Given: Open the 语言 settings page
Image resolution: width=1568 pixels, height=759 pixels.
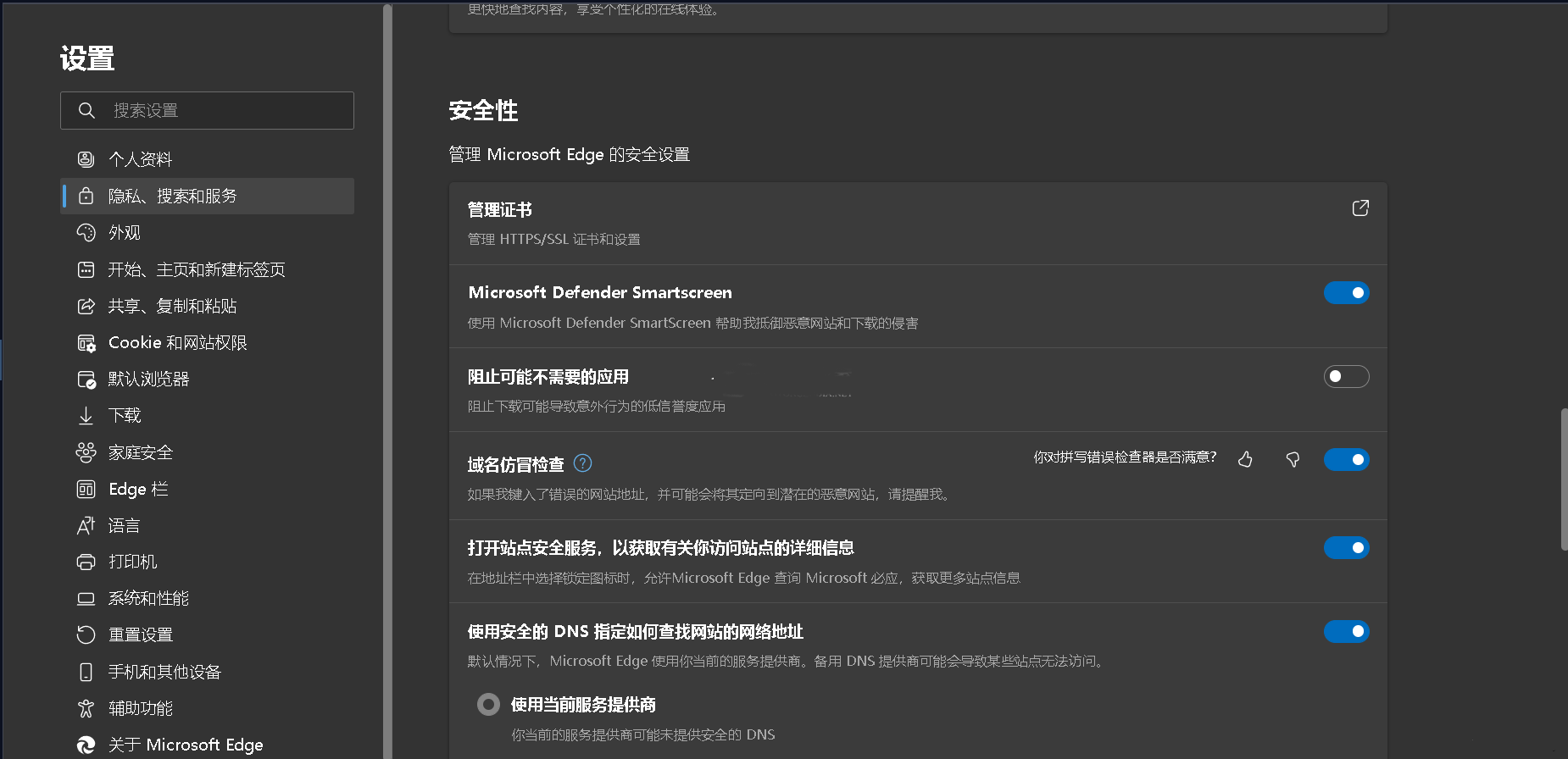Looking at the screenshot, I should pyautogui.click(x=207, y=525).
